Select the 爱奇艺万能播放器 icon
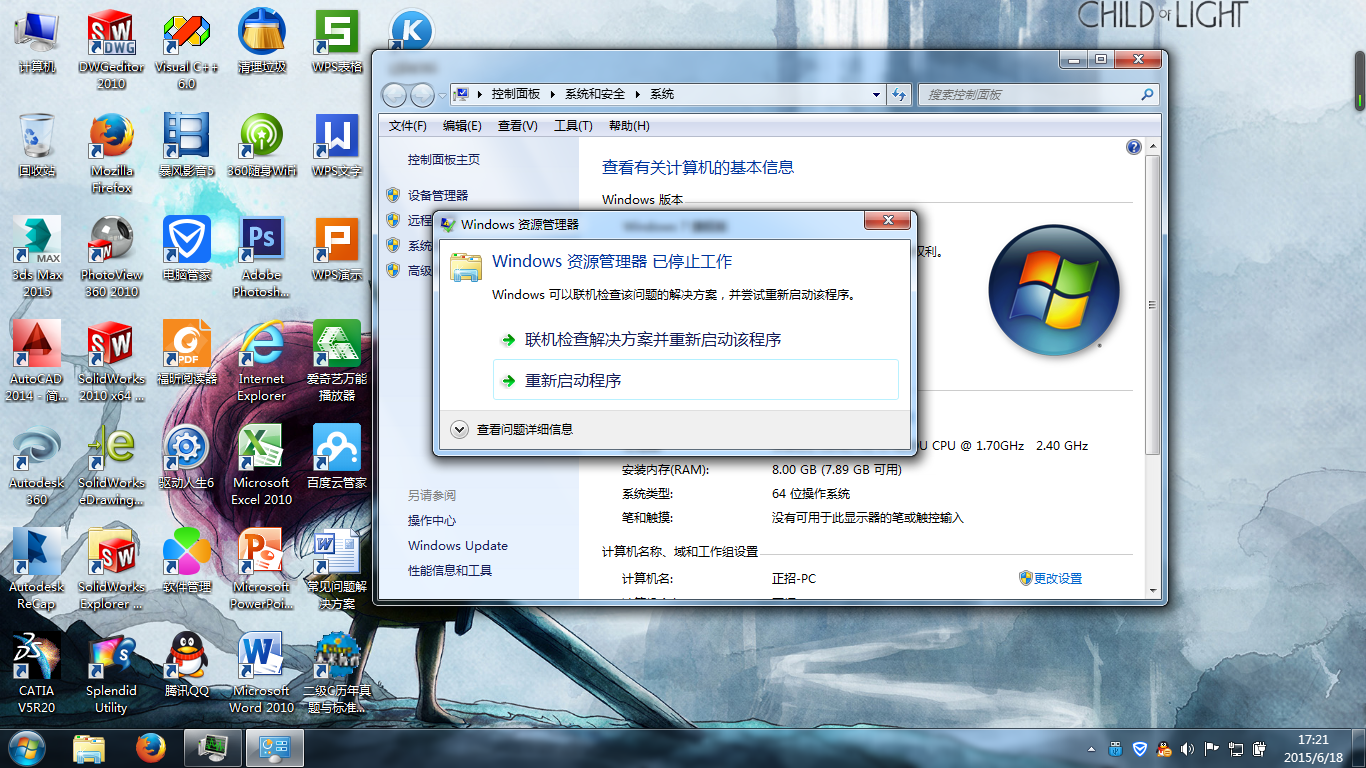The image size is (1366, 768). pos(337,362)
